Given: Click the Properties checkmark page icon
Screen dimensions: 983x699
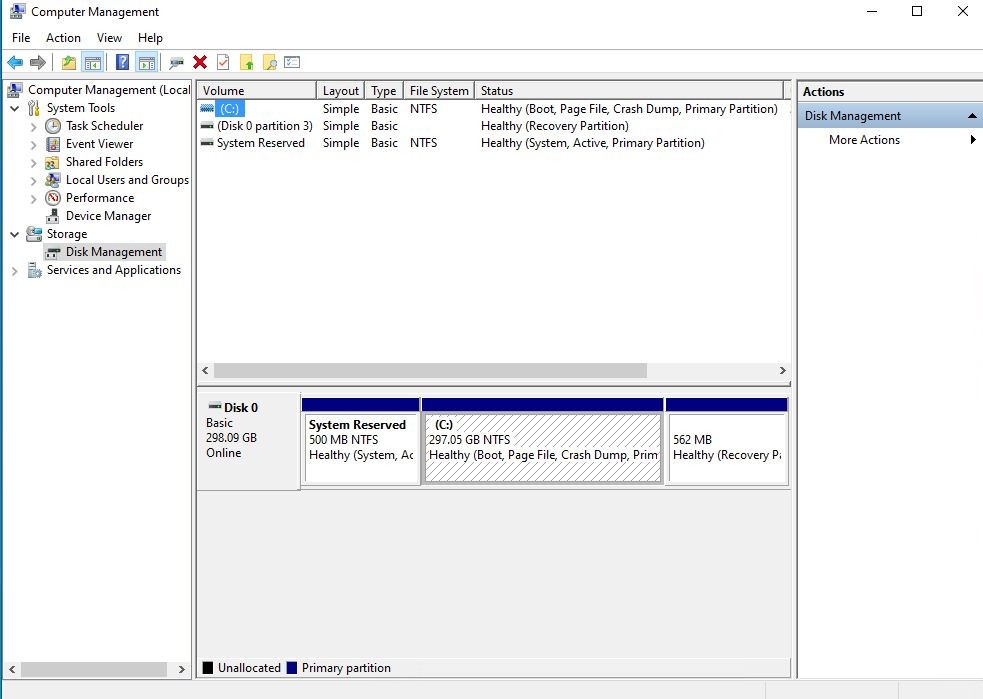Looking at the screenshot, I should point(223,62).
